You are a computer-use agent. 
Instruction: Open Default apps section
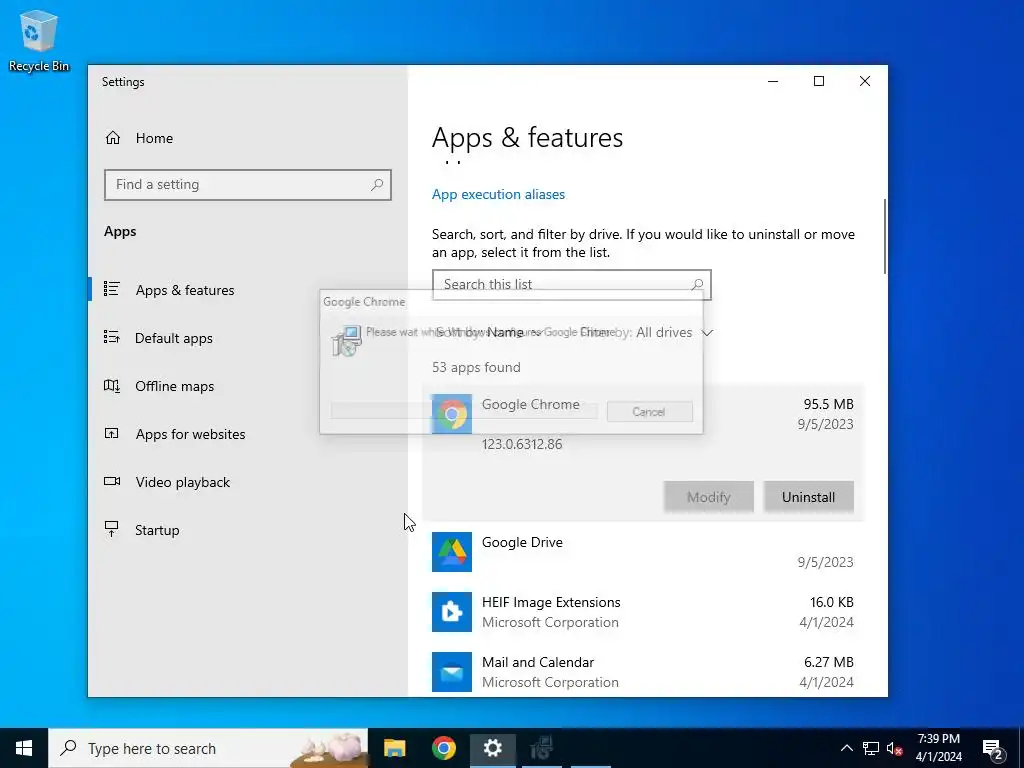click(x=174, y=338)
